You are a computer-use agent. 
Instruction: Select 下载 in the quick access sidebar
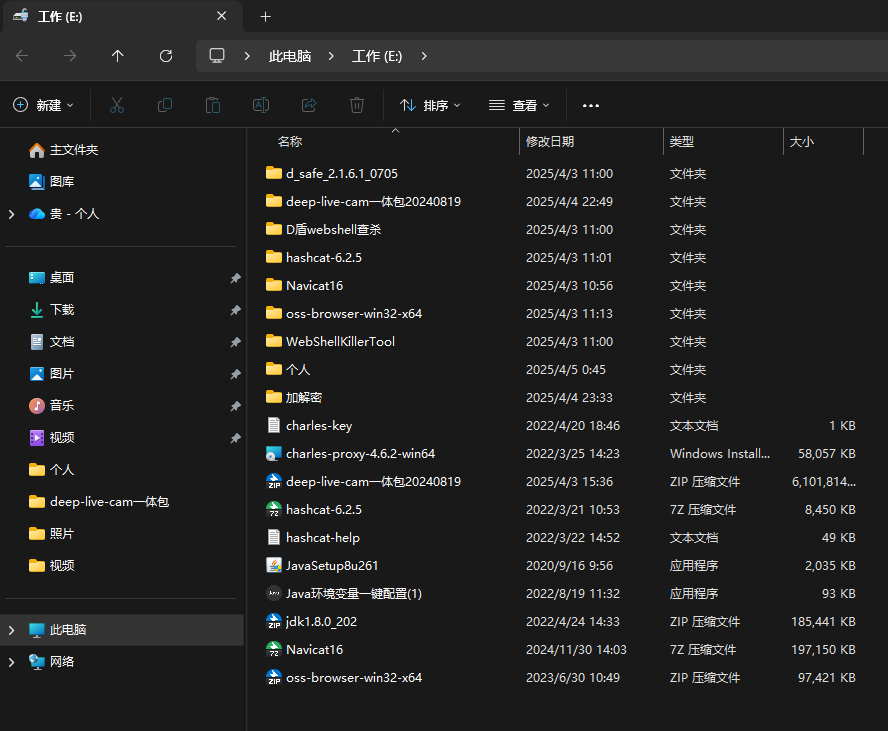pos(62,310)
